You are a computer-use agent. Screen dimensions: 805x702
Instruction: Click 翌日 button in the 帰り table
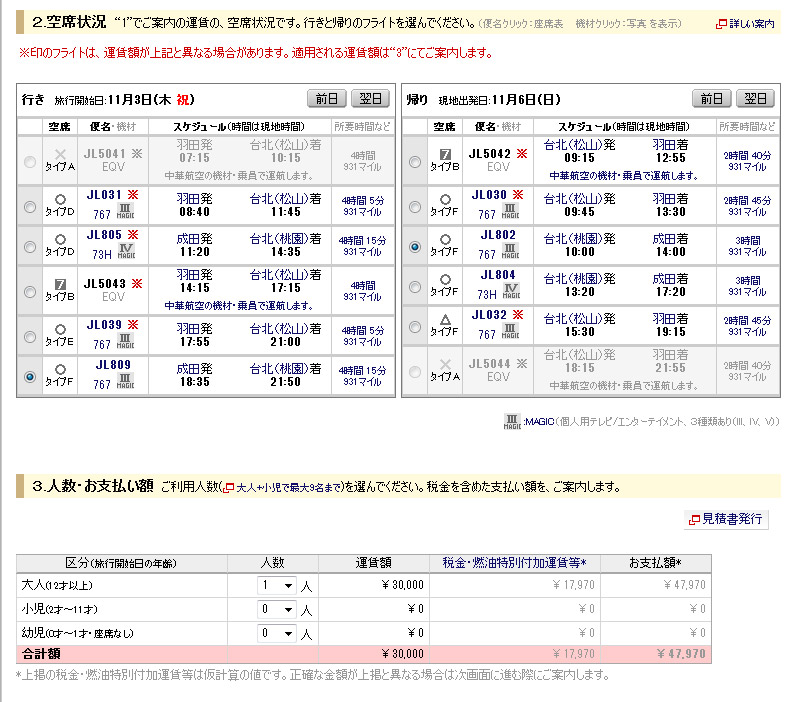pos(755,99)
